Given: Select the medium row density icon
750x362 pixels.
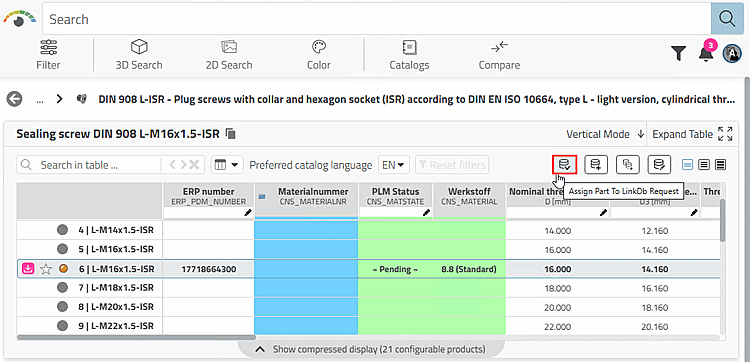Looking at the screenshot, I should click(704, 165).
